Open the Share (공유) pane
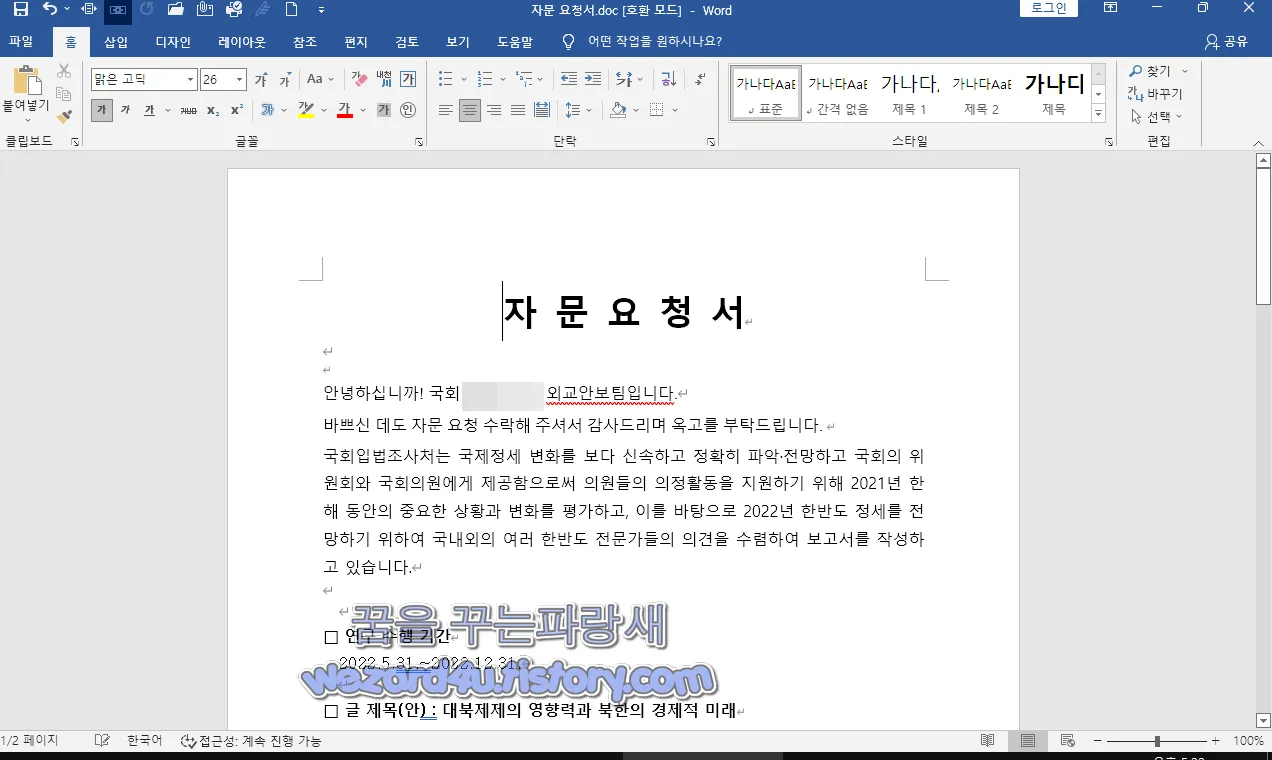The image size is (1272, 760). (1227, 42)
